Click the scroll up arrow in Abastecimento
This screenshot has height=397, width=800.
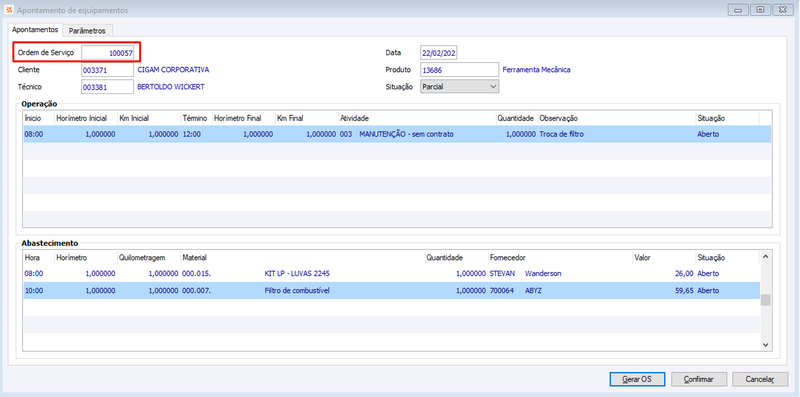pyautogui.click(x=765, y=257)
